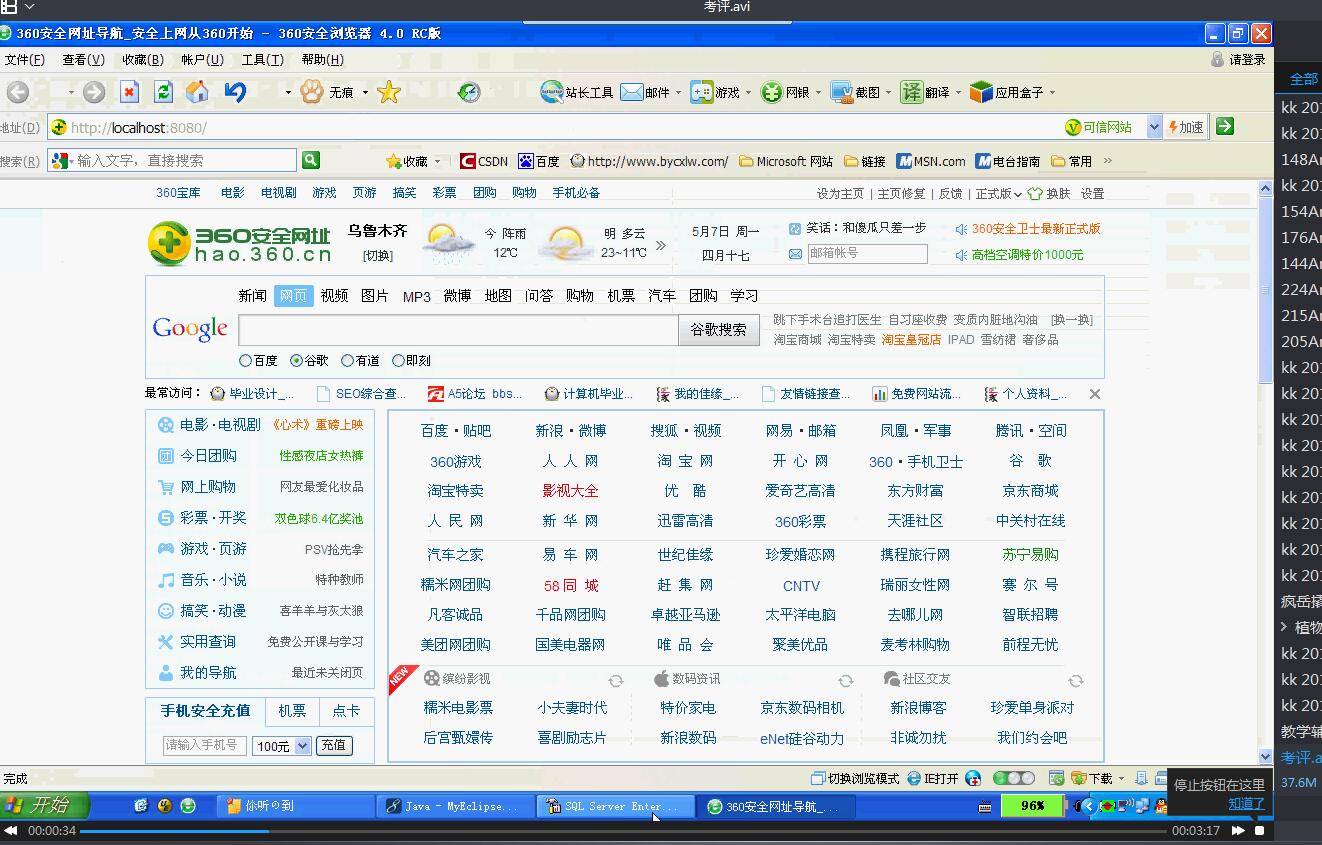Click the 截图 screenshot tool icon

coord(841,92)
